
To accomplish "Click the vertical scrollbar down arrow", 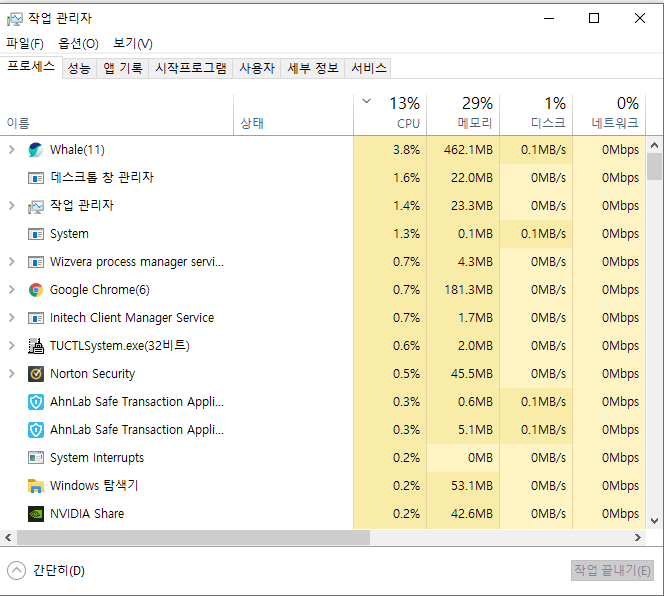I will (655, 521).
